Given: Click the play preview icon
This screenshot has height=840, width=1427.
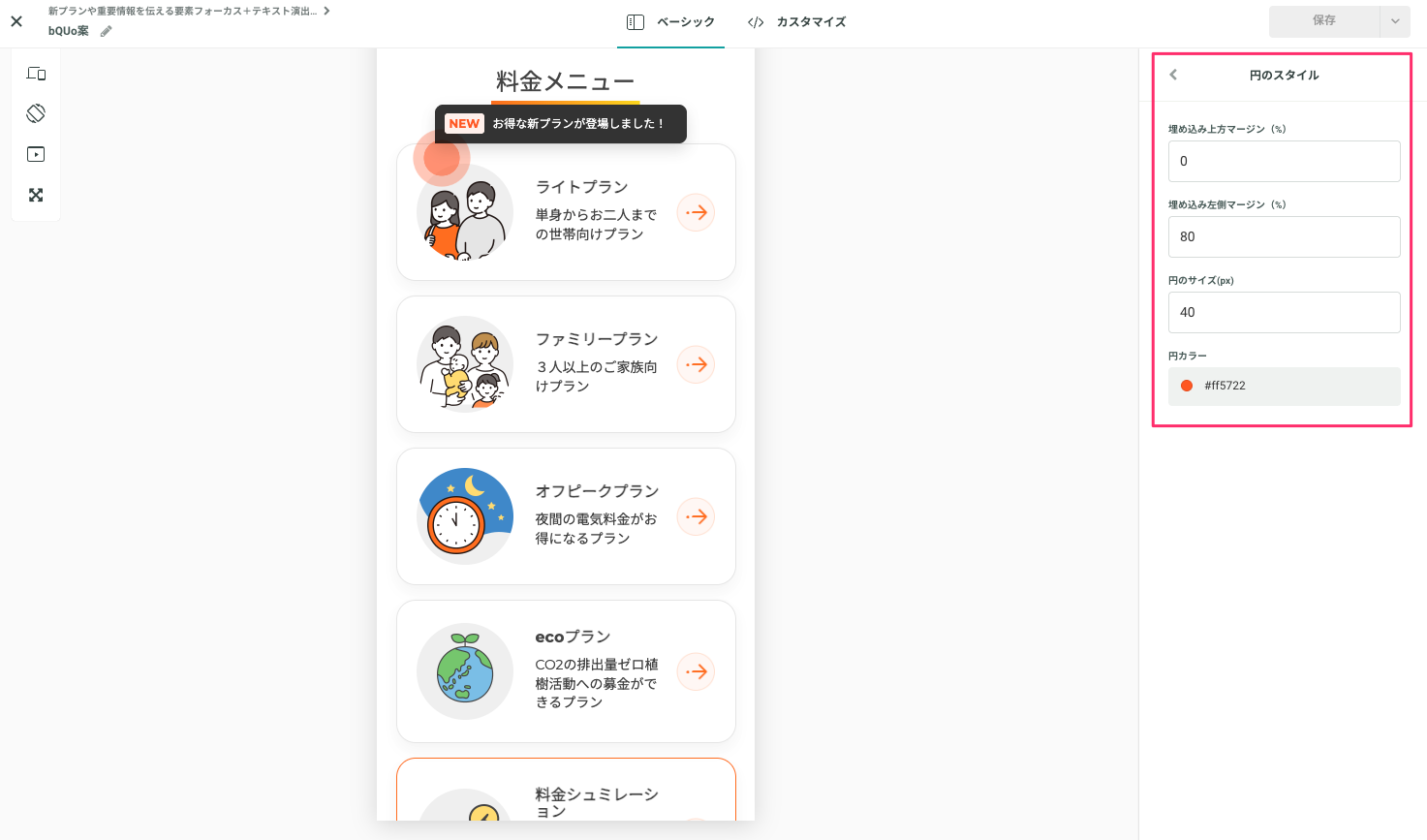Looking at the screenshot, I should pyautogui.click(x=36, y=154).
